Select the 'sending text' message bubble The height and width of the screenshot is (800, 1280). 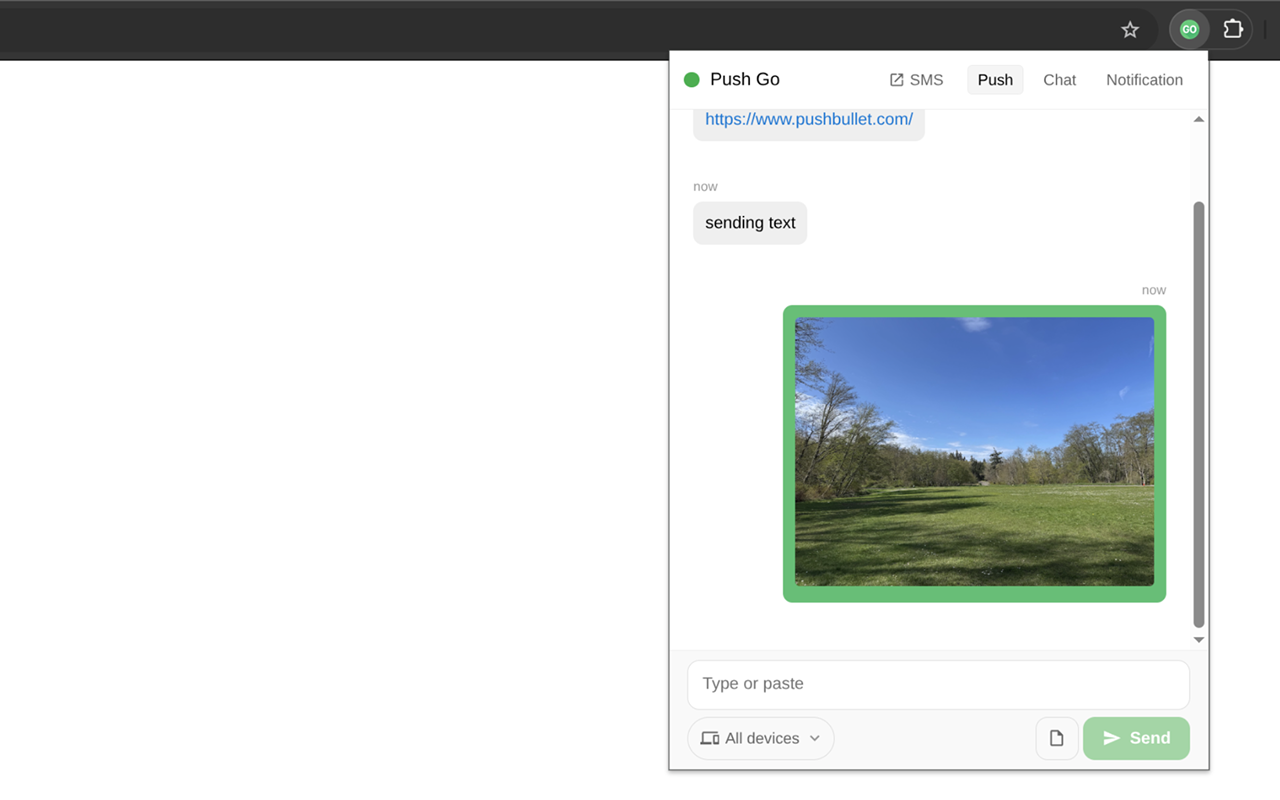[x=750, y=223]
